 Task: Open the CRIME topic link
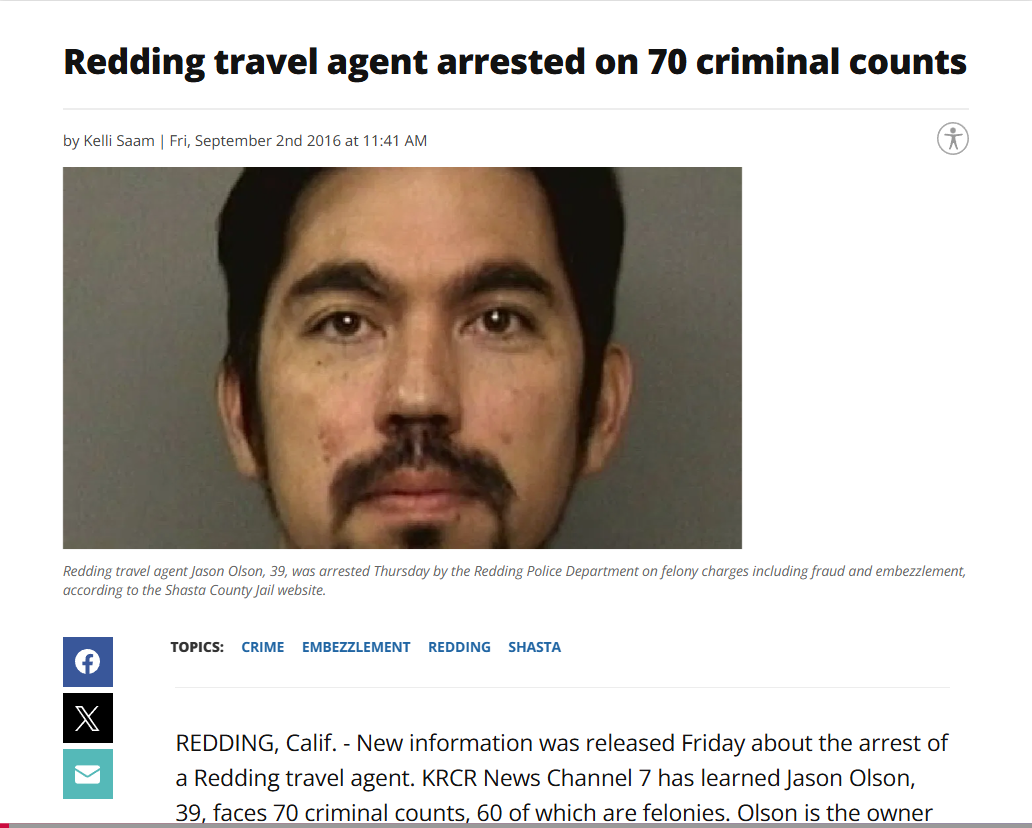(263, 647)
